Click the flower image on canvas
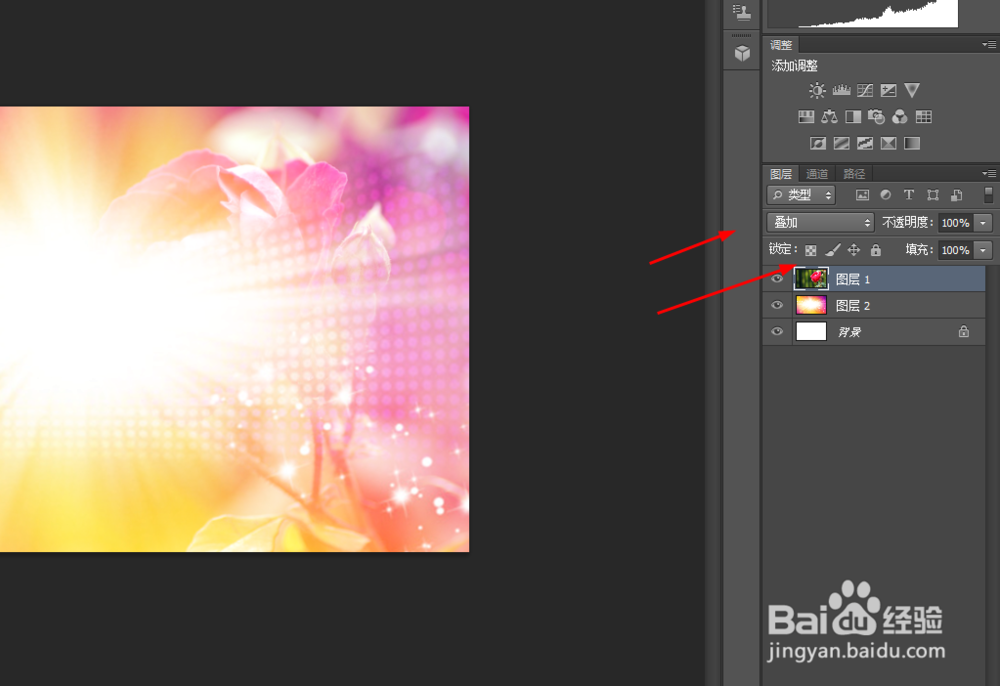This screenshot has width=1000, height=686. [x=234, y=329]
